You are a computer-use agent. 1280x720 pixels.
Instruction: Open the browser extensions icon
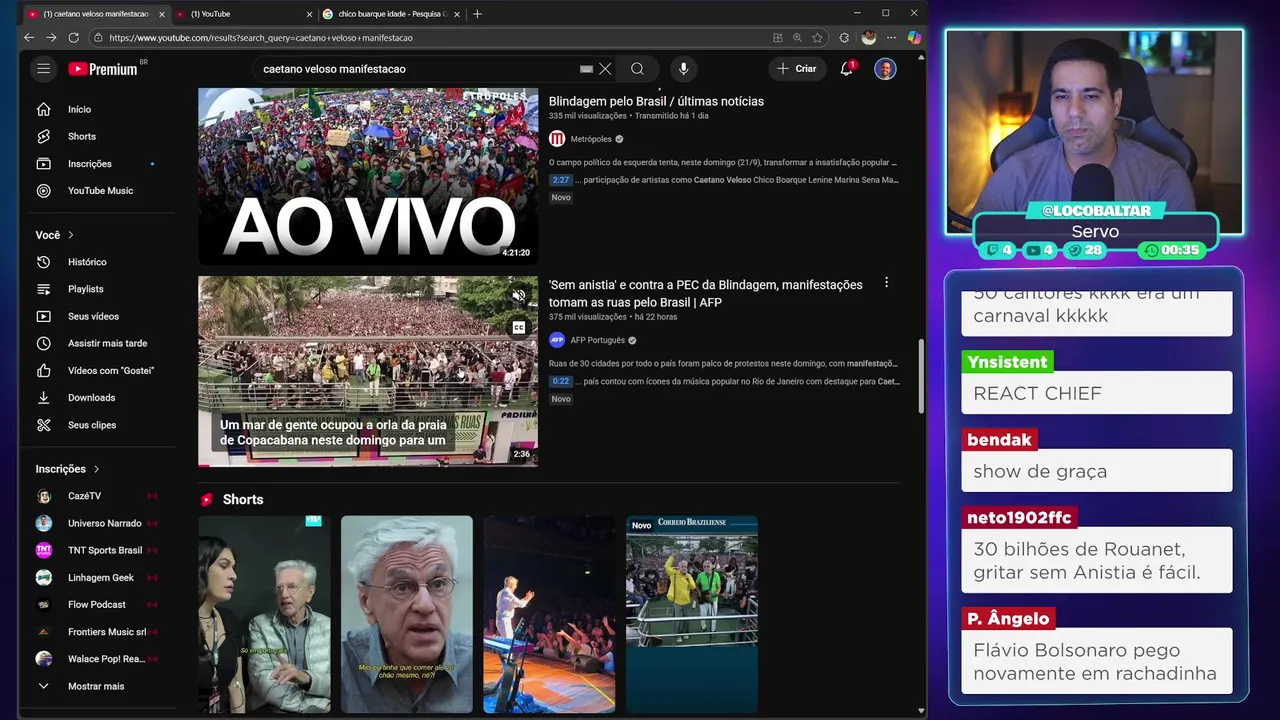[x=844, y=37]
